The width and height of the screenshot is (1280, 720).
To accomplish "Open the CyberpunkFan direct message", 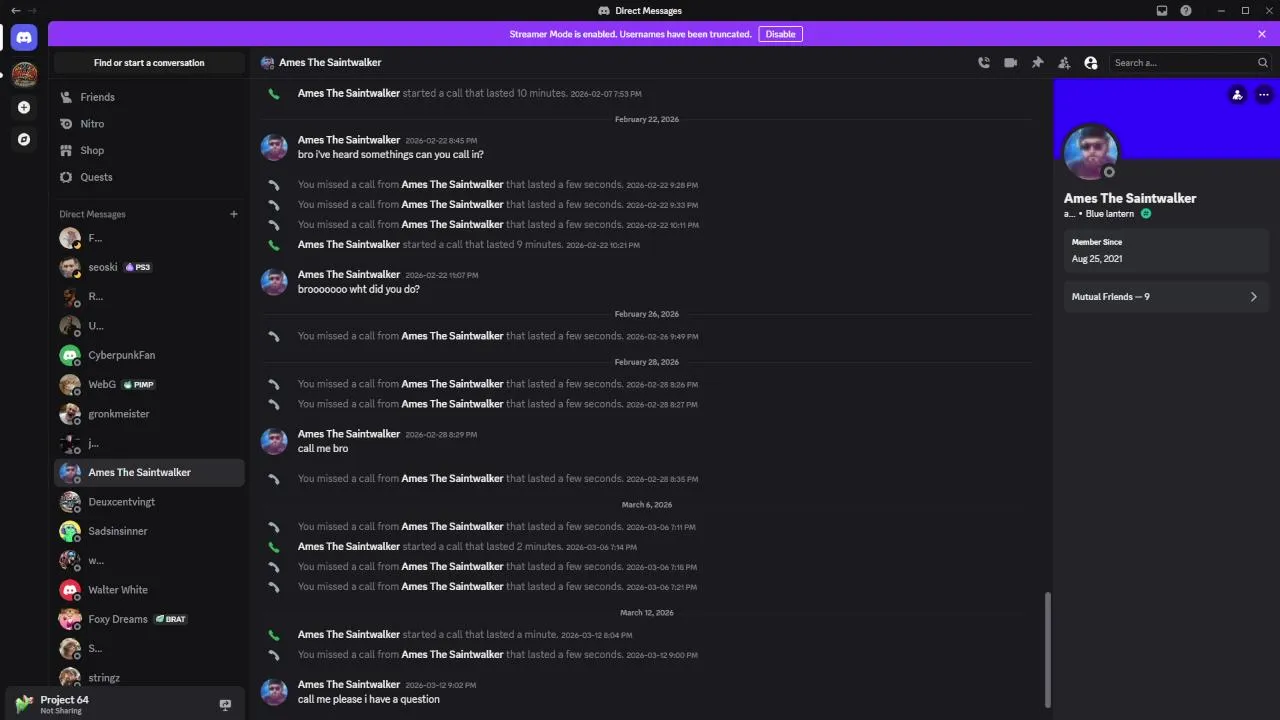I will click(121, 355).
